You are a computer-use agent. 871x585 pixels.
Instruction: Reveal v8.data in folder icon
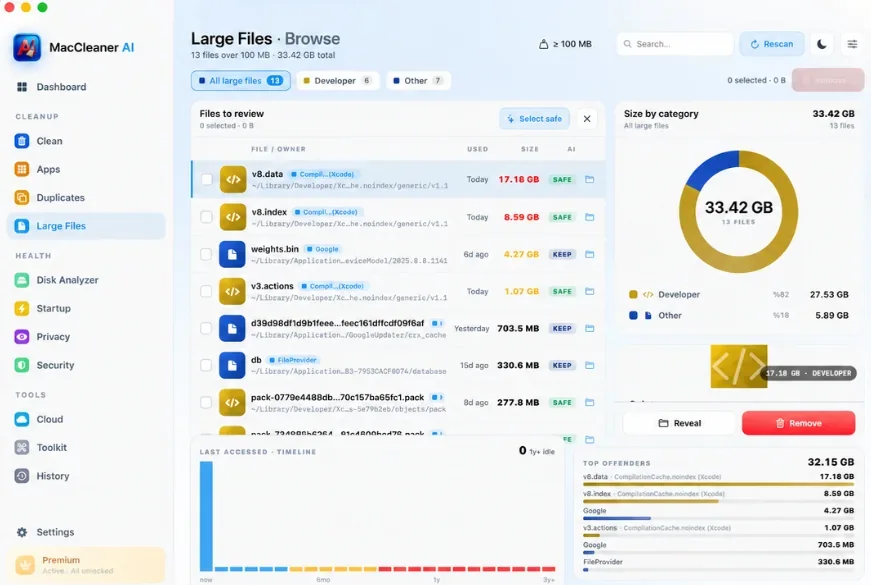589,179
